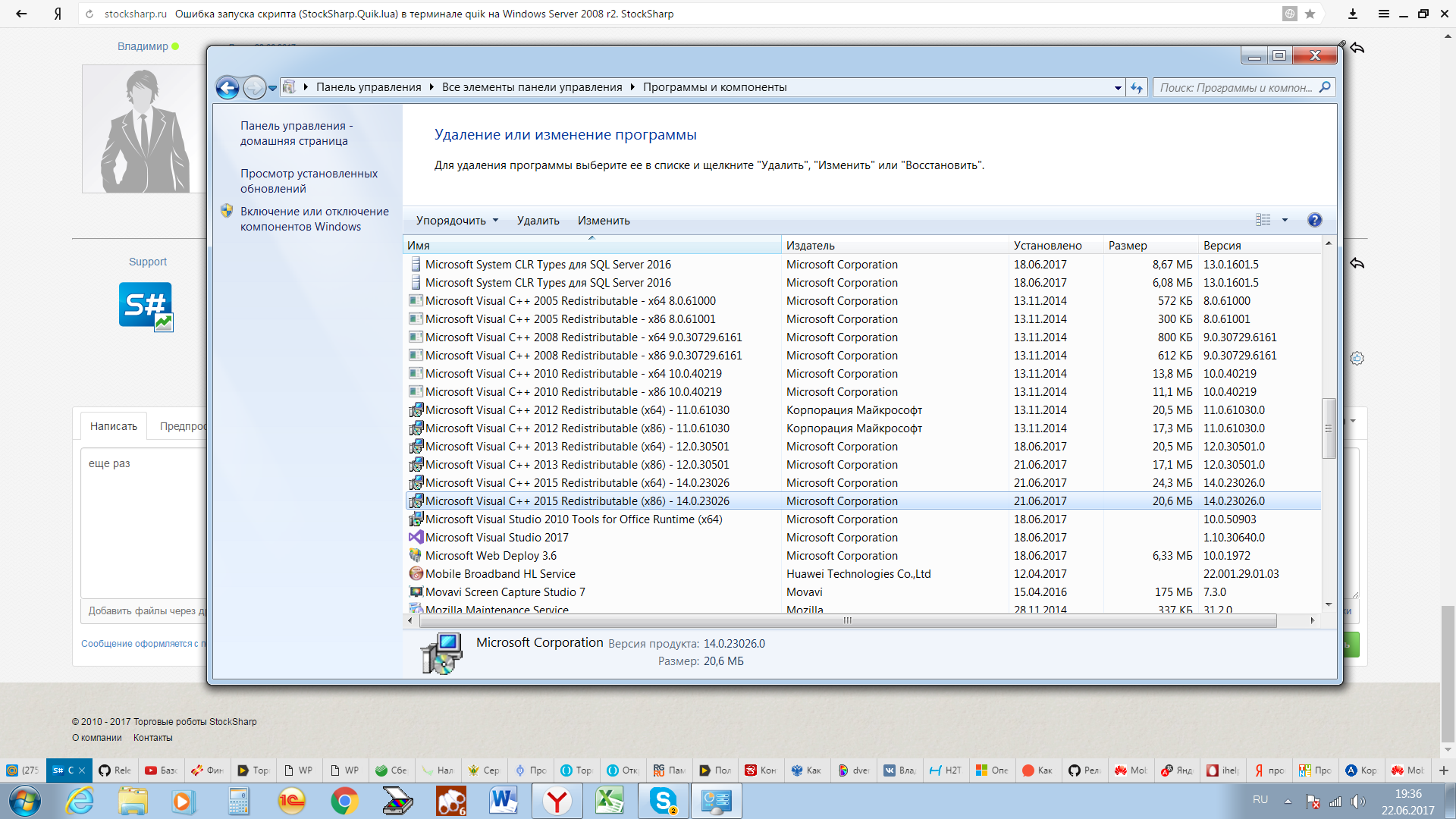Click icon of 'Microsoft Visual Studio 2017' row
The width and height of the screenshot is (1456, 819).
coord(416,538)
